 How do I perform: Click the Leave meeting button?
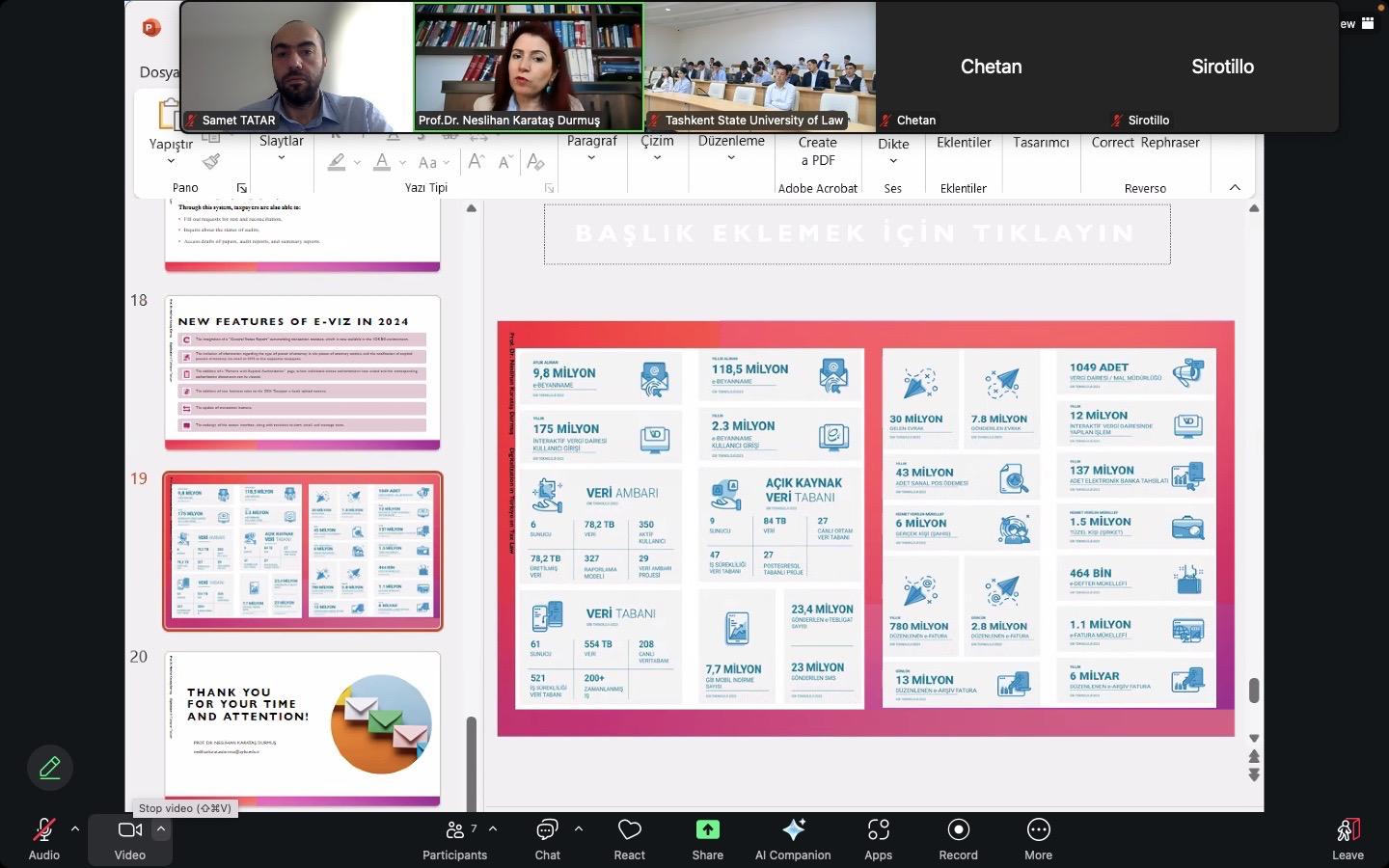coord(1348,830)
